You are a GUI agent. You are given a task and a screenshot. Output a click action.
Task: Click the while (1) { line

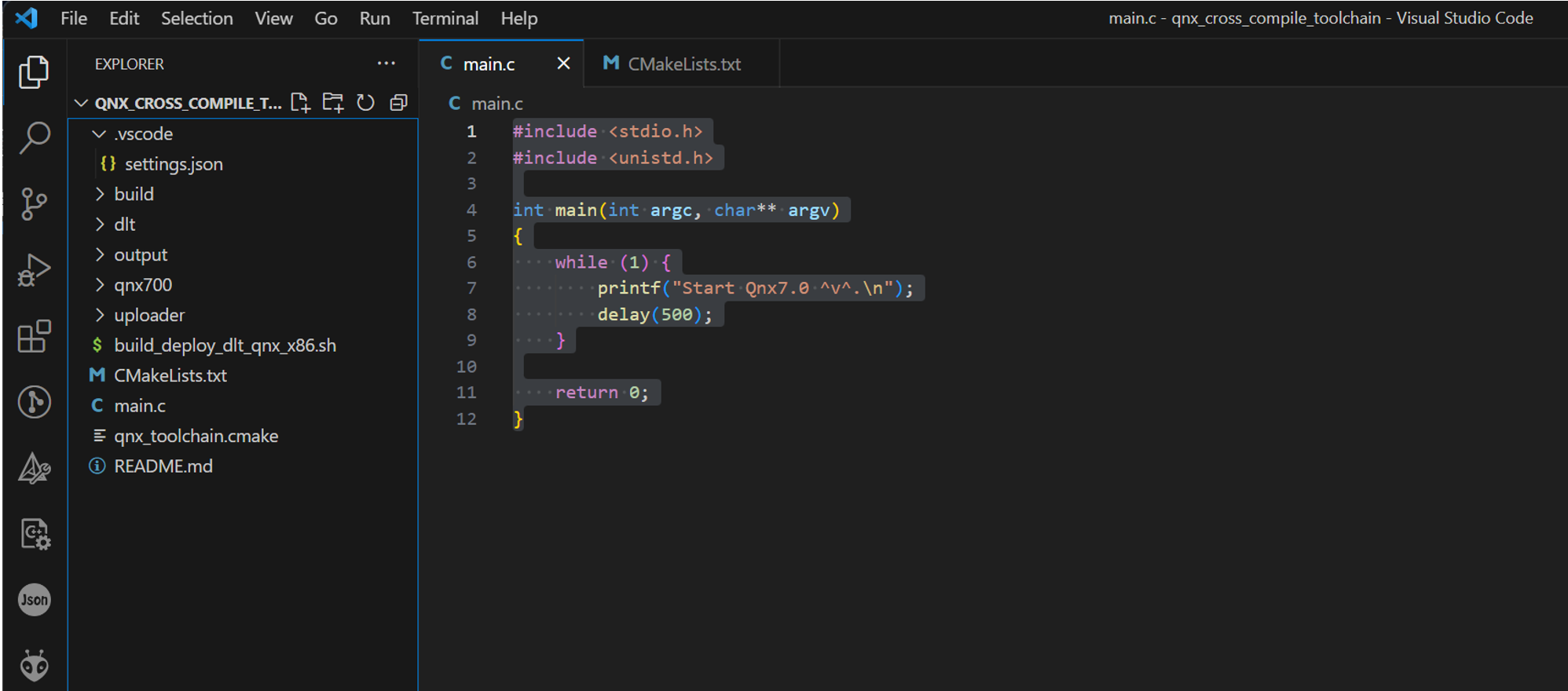click(613, 262)
